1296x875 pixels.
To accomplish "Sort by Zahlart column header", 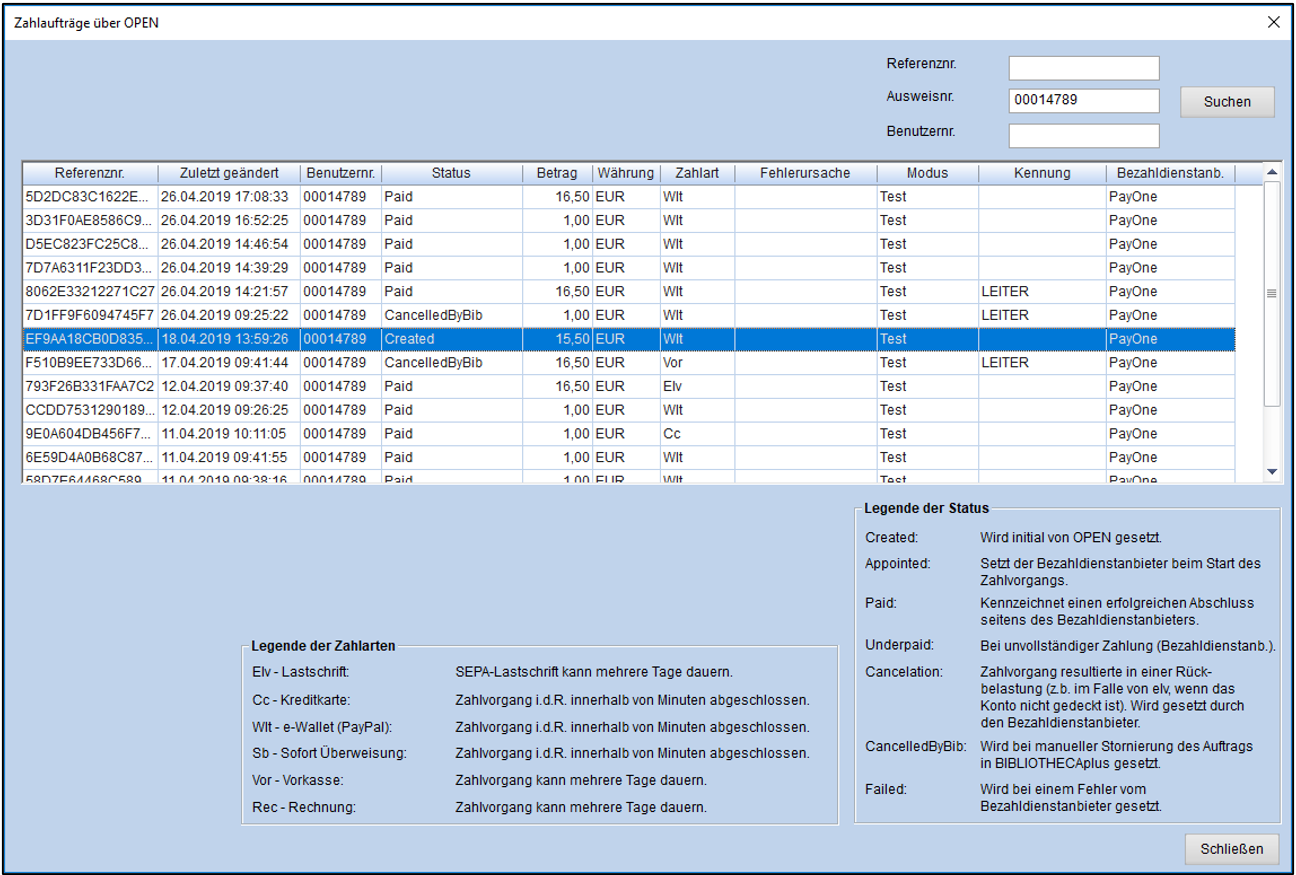I will point(697,173).
